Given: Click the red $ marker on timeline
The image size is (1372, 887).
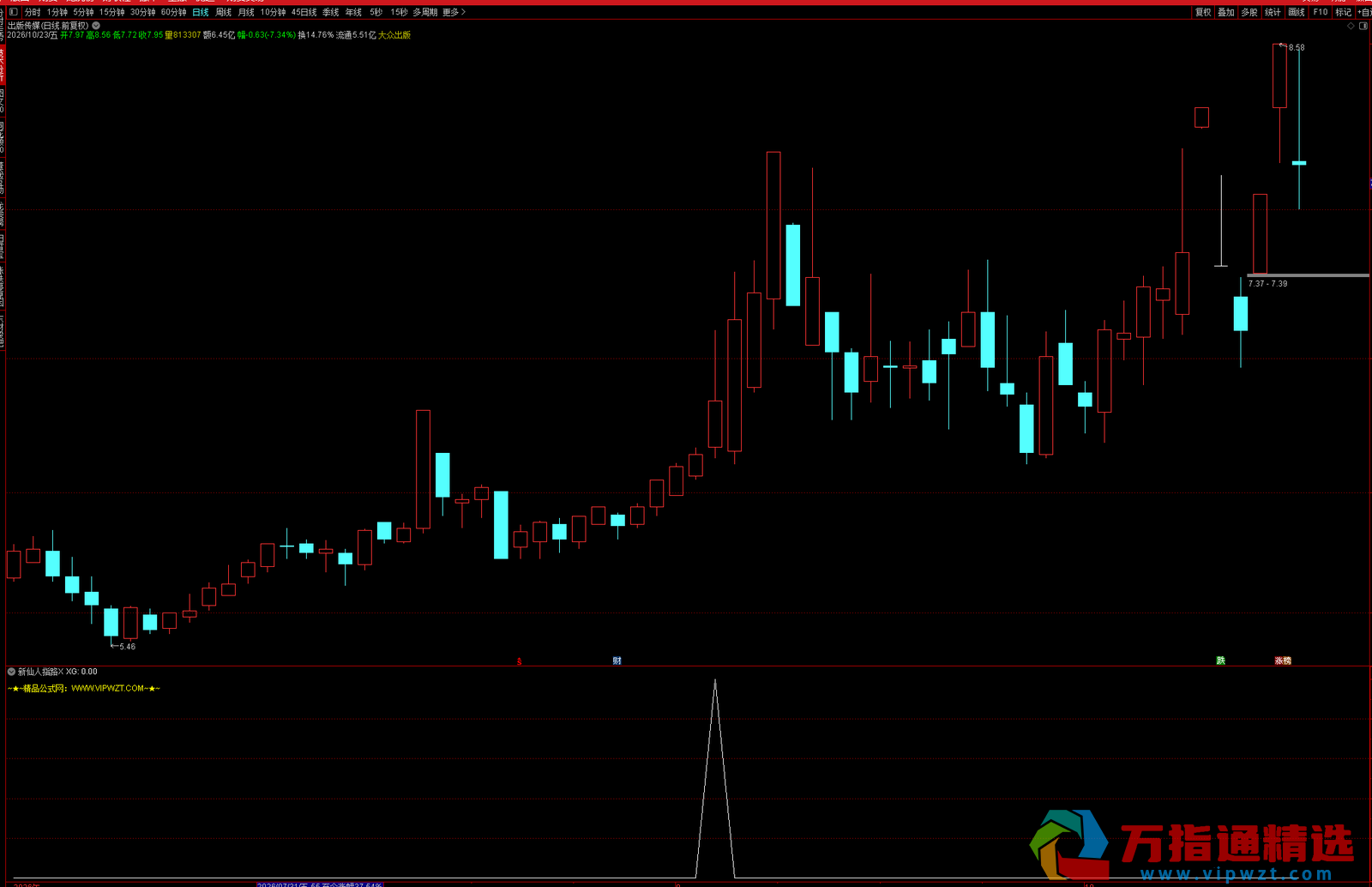Looking at the screenshot, I should (519, 661).
